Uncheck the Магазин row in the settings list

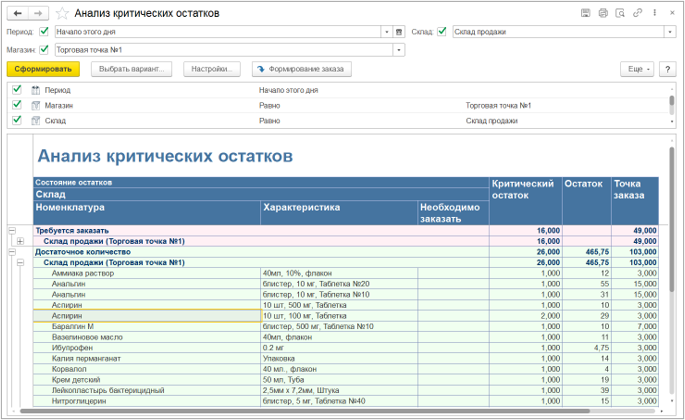(x=17, y=105)
